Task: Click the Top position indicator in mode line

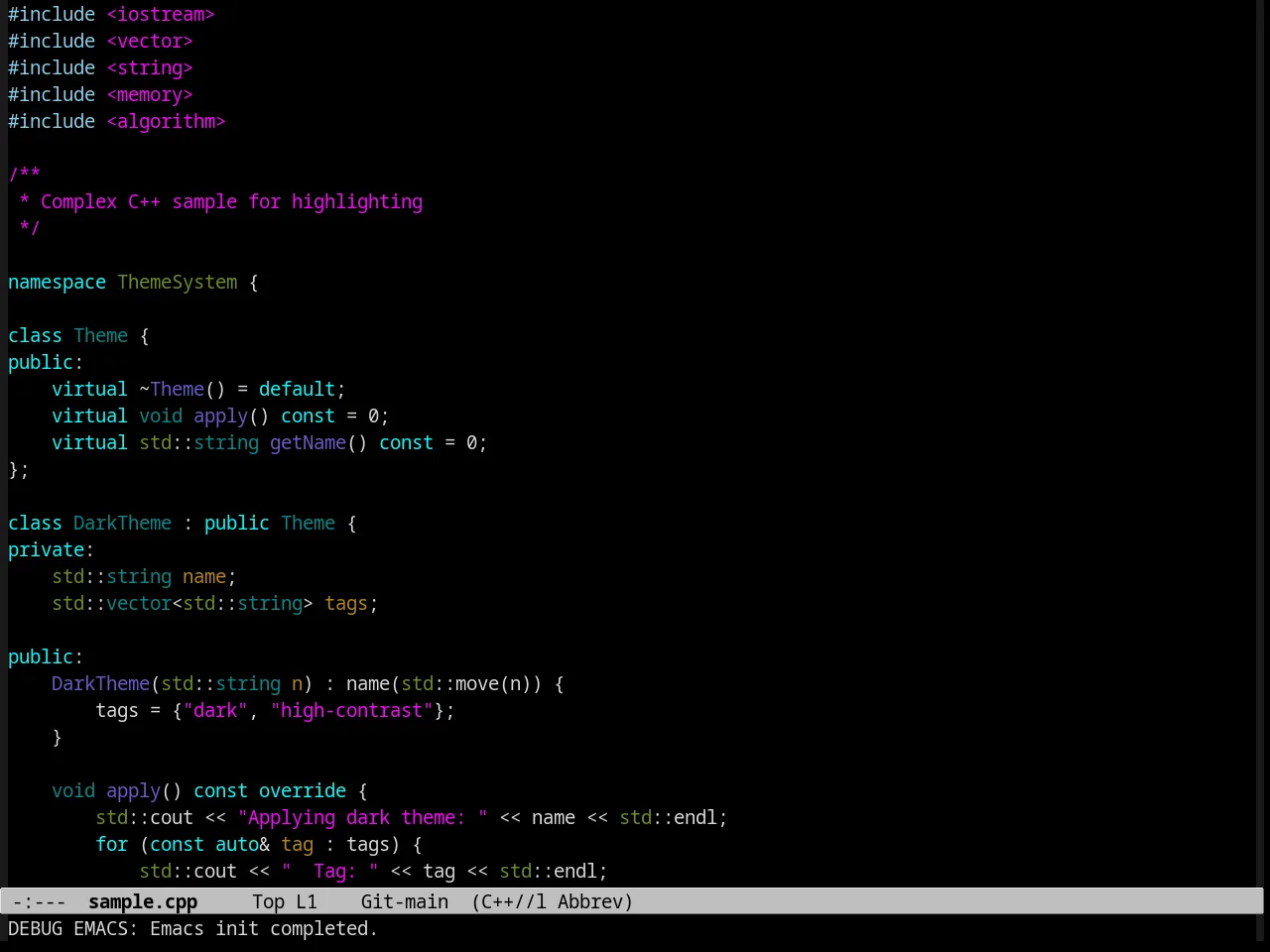Action: pyautogui.click(x=268, y=901)
